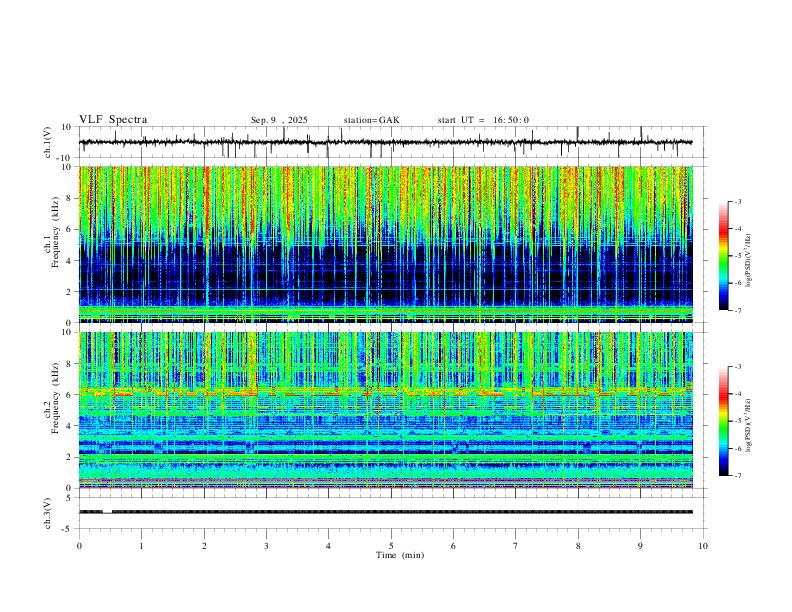Click the 6 kHz tick label on ch.2 spectrogram
The height and width of the screenshot is (612, 792).
(69, 395)
